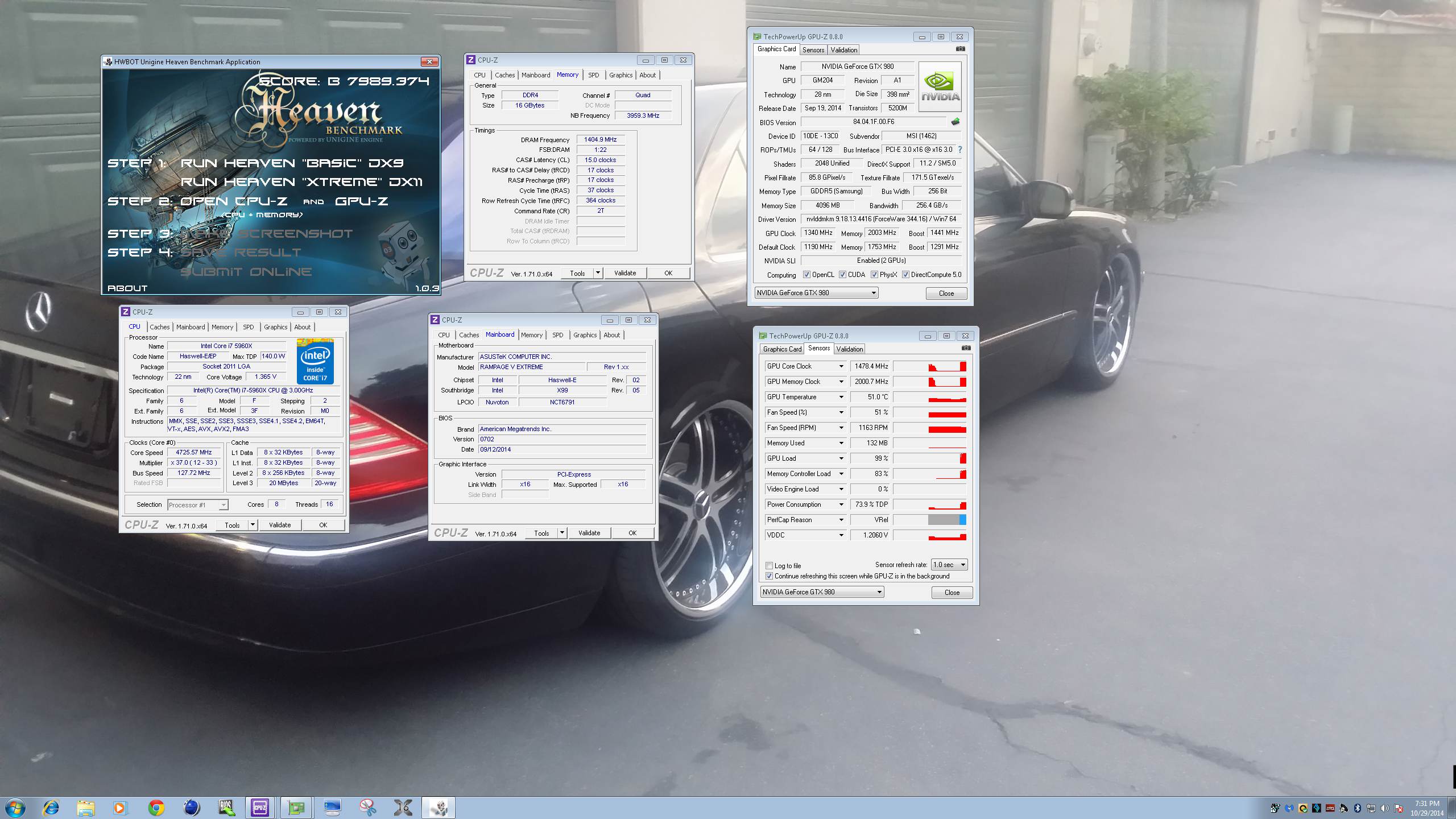
Task: Open Graphics tab in CPU-Z Mainboard window
Action: (x=585, y=335)
